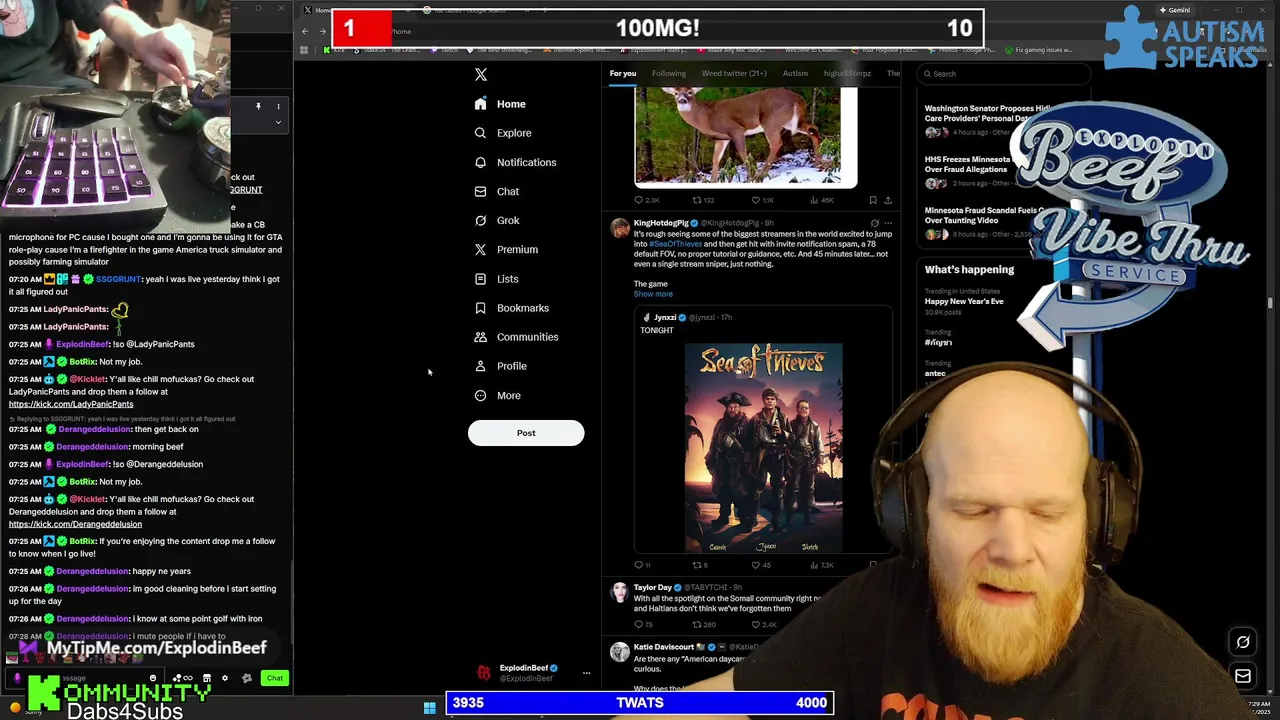Viewport: 1280px width, 720px height.
Task: Open the Grok action on KingHotdogPig's post
Action: [874, 223]
